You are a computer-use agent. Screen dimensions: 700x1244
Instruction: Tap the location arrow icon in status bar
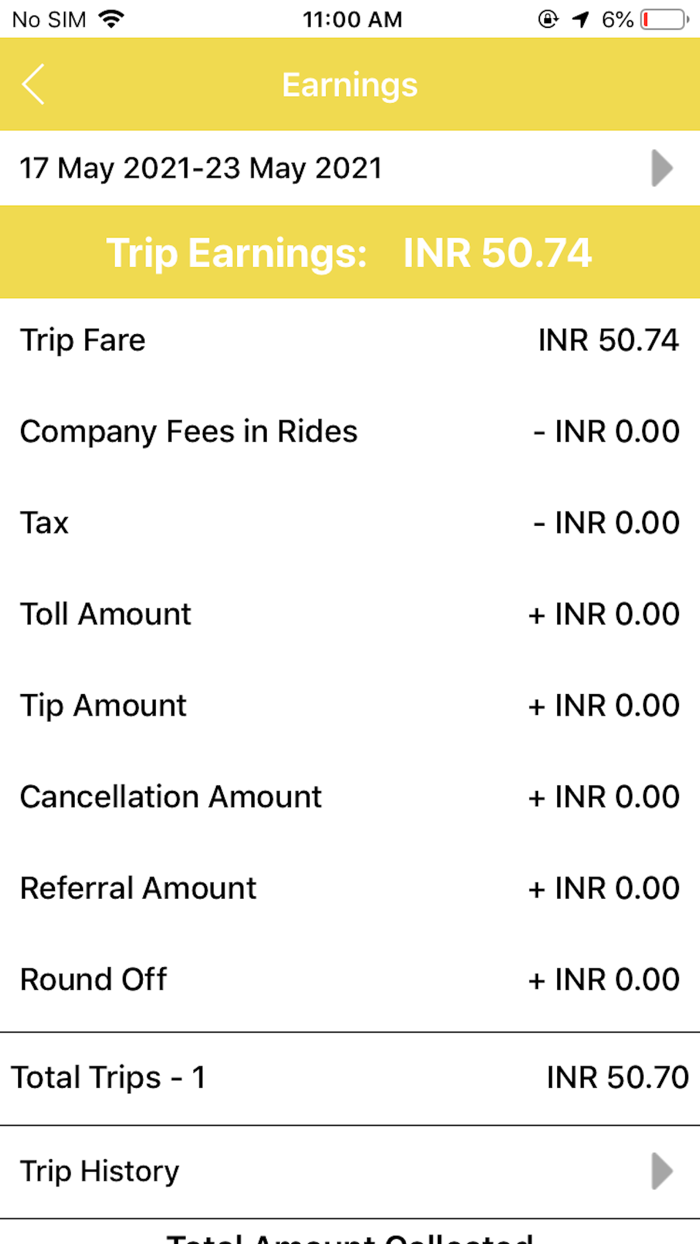pos(580,17)
